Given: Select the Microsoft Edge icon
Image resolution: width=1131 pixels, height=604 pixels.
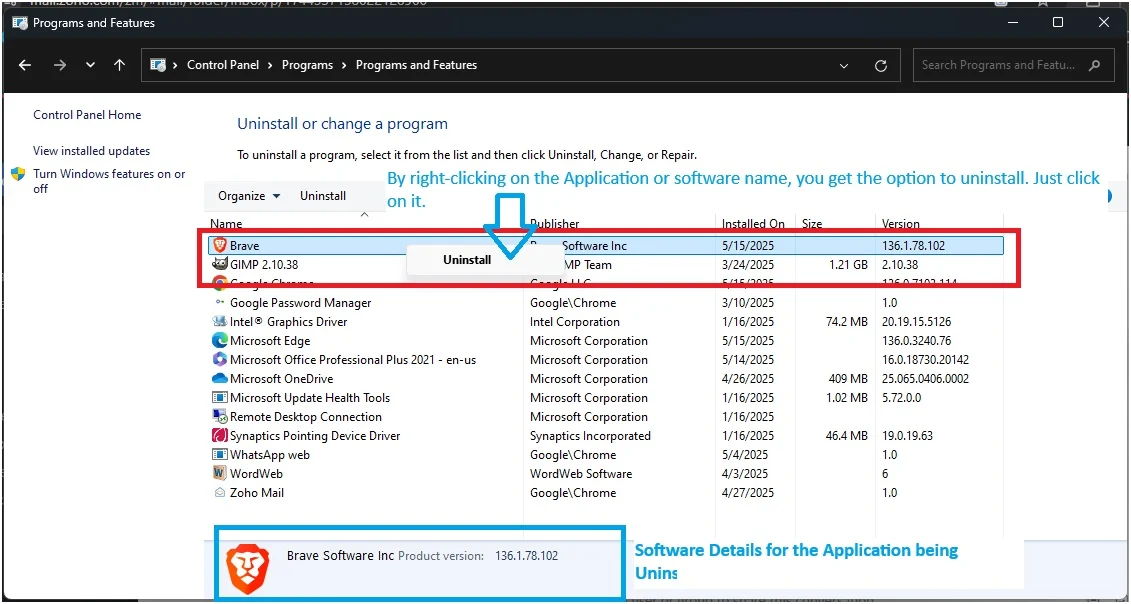Looking at the screenshot, I should [x=220, y=341].
